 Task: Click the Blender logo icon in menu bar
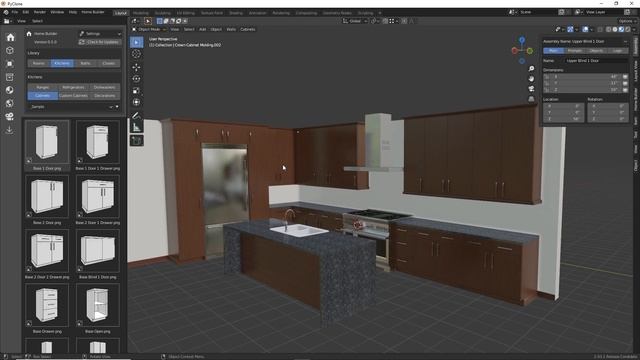[6, 12]
